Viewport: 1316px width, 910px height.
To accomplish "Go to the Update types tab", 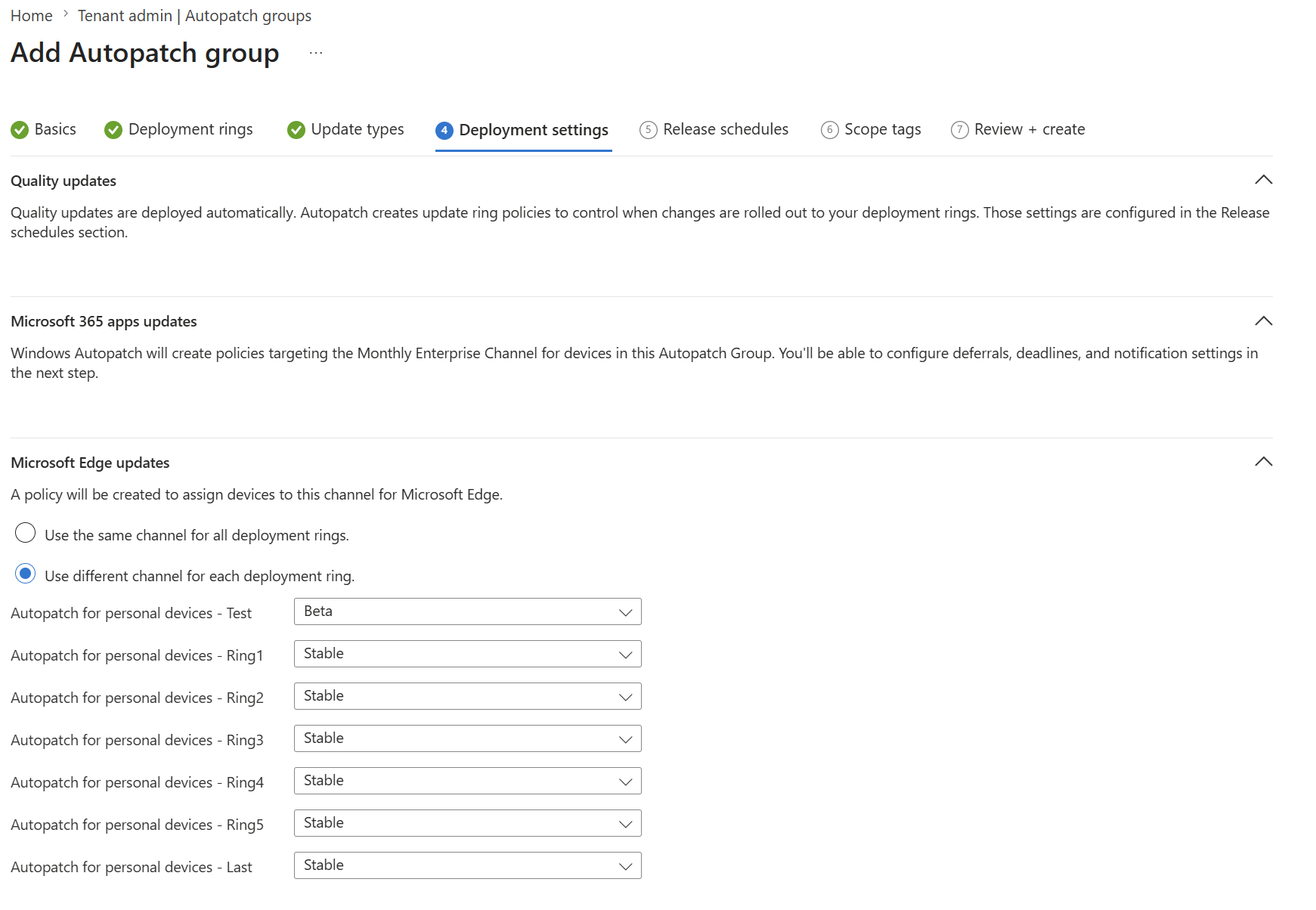I will click(x=345, y=130).
